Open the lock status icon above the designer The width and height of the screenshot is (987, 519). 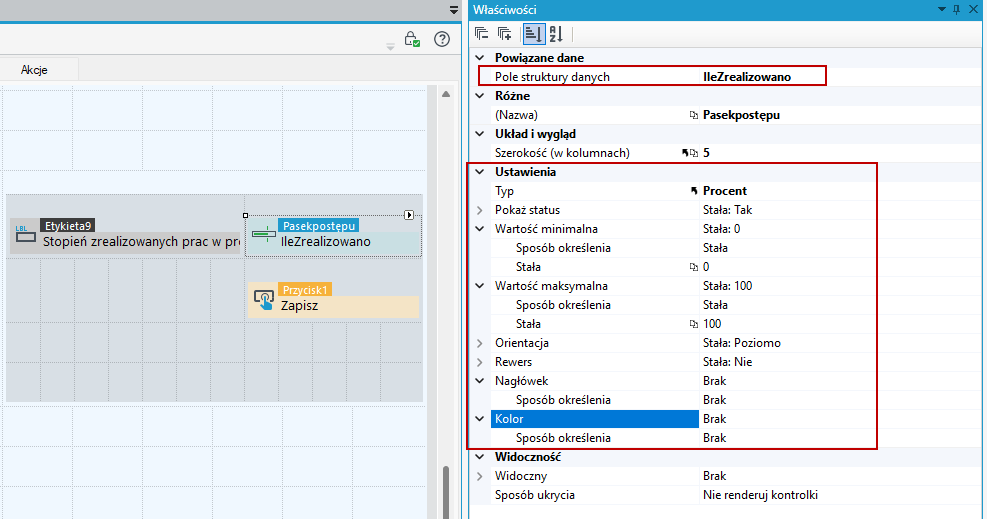pyautogui.click(x=412, y=39)
